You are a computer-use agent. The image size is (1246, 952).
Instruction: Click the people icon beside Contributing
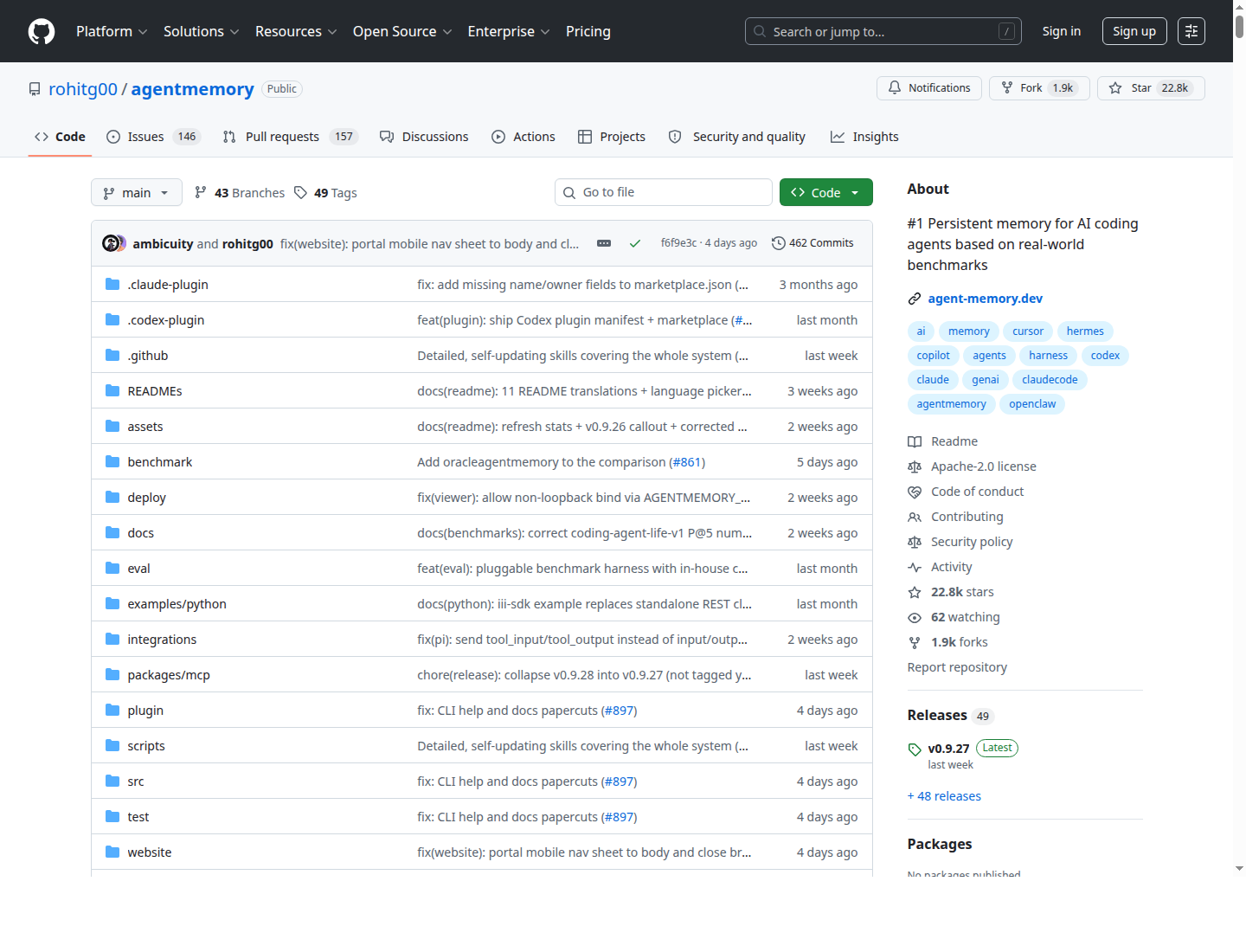click(915, 517)
